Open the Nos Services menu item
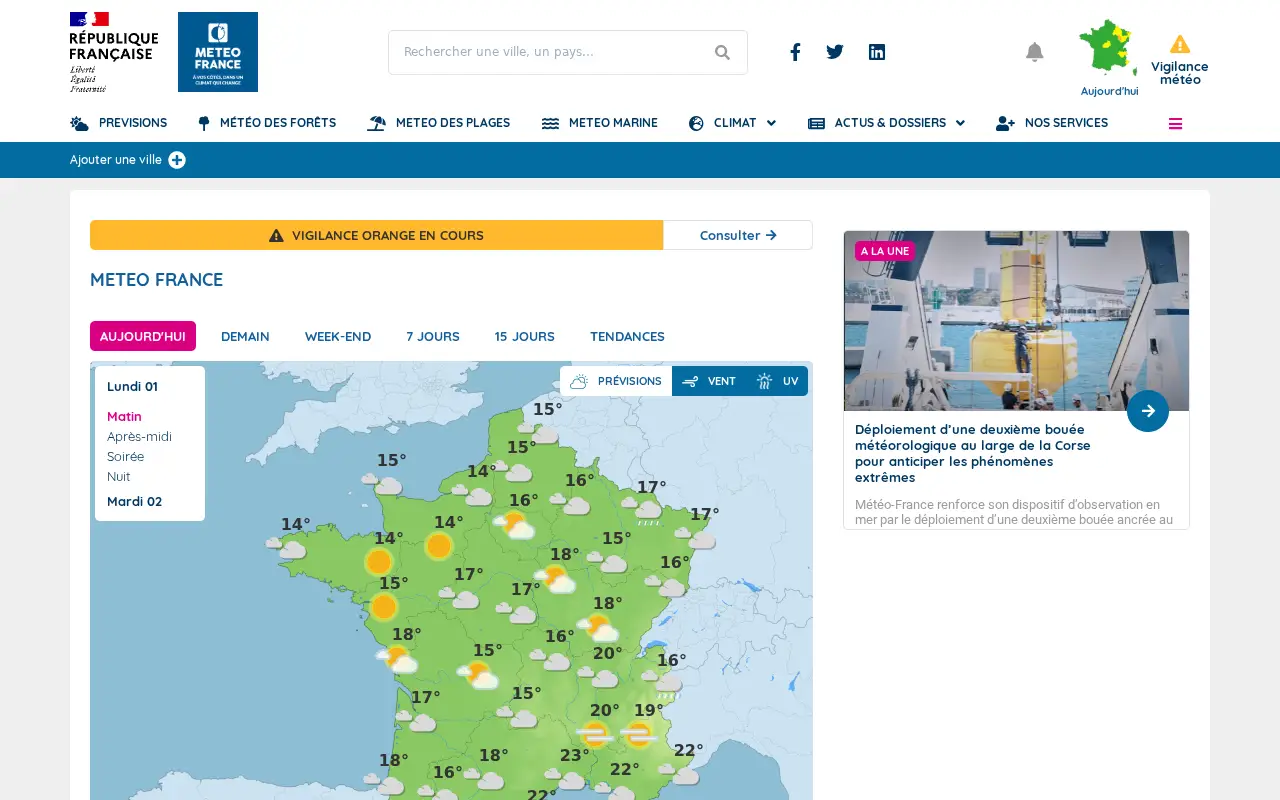This screenshot has height=800, width=1280. 1052,123
